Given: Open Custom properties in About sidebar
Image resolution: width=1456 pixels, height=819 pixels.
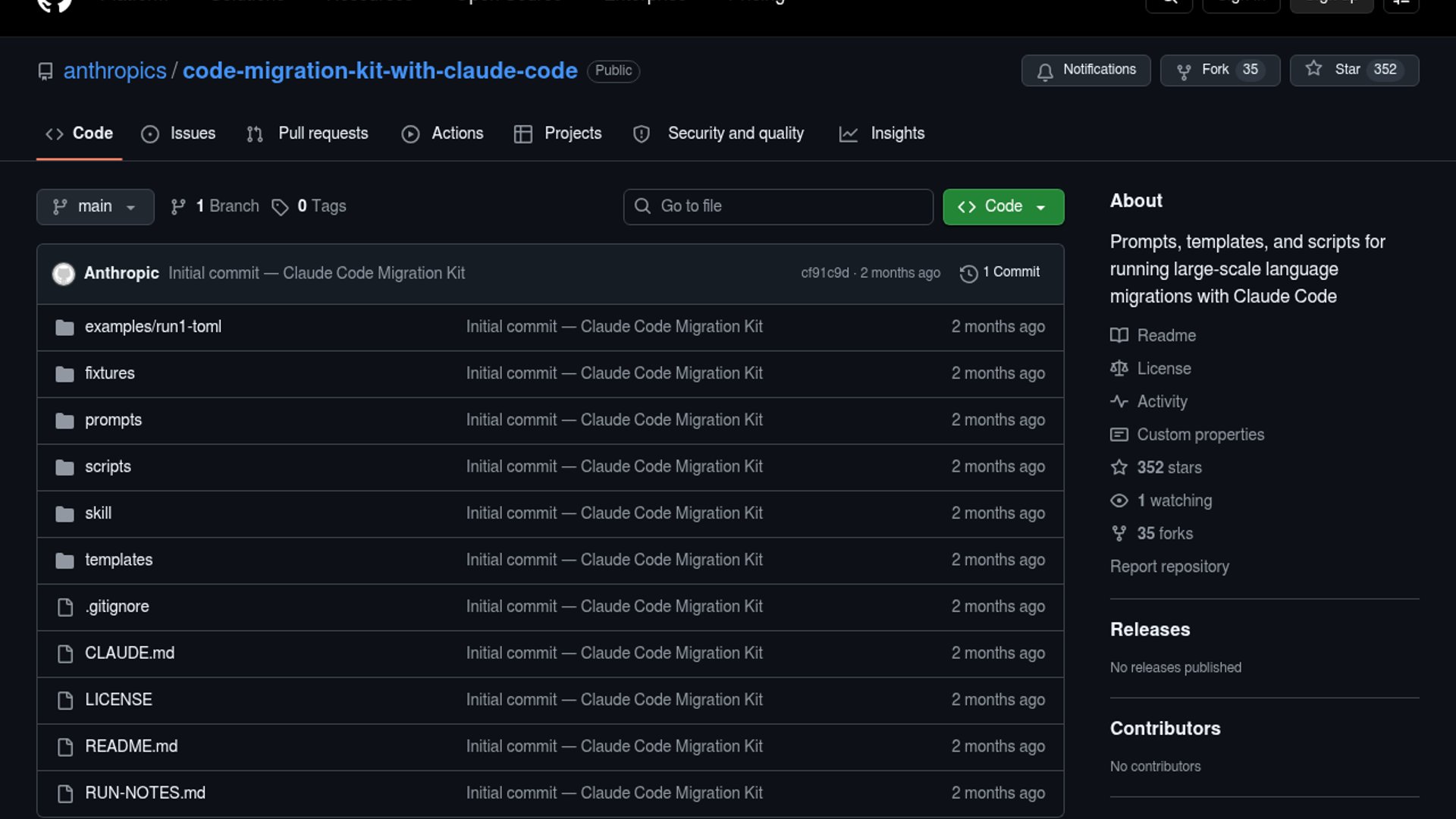Looking at the screenshot, I should point(1187,435).
